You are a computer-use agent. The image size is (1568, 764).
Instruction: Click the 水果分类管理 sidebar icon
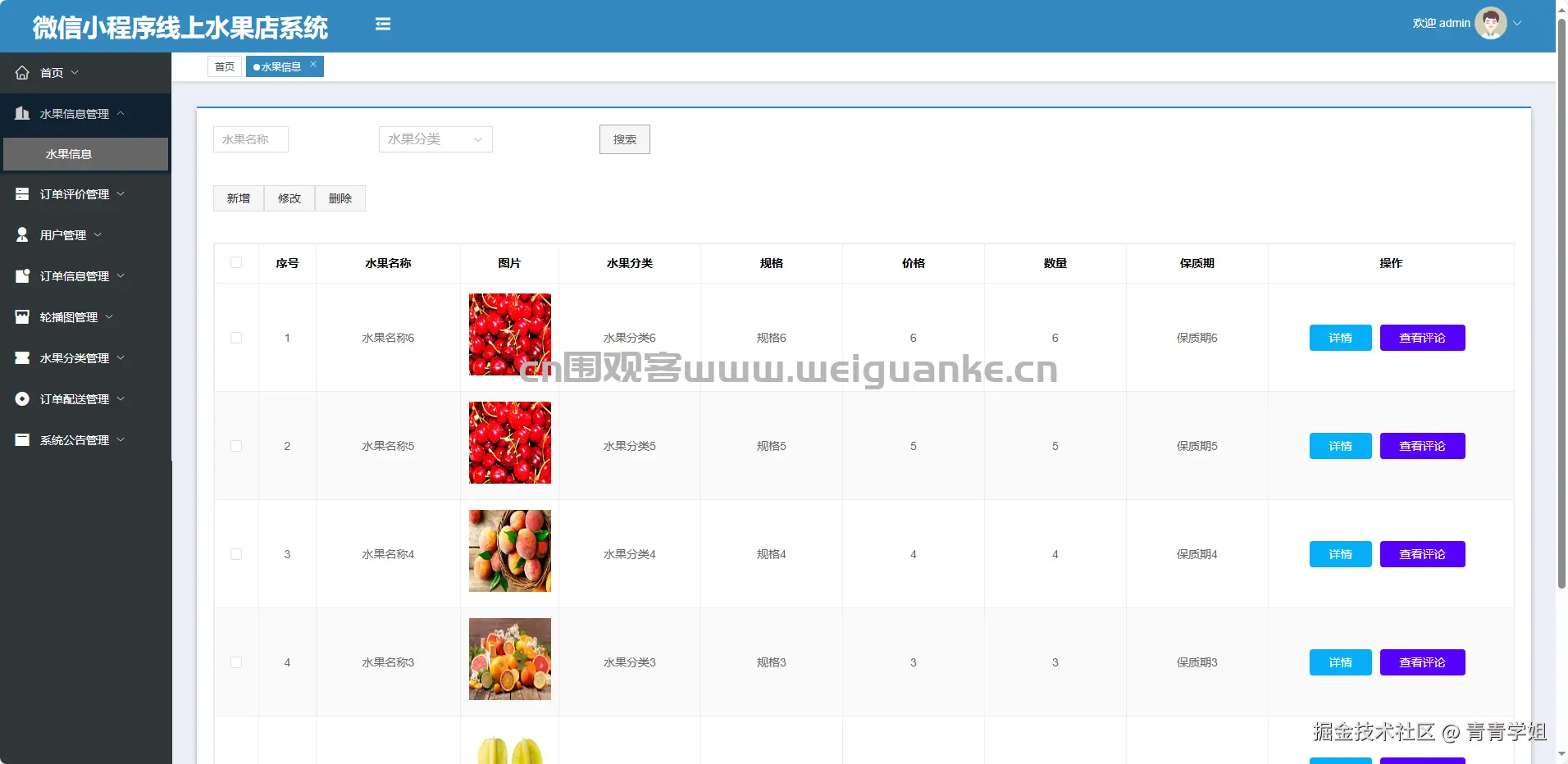click(22, 358)
